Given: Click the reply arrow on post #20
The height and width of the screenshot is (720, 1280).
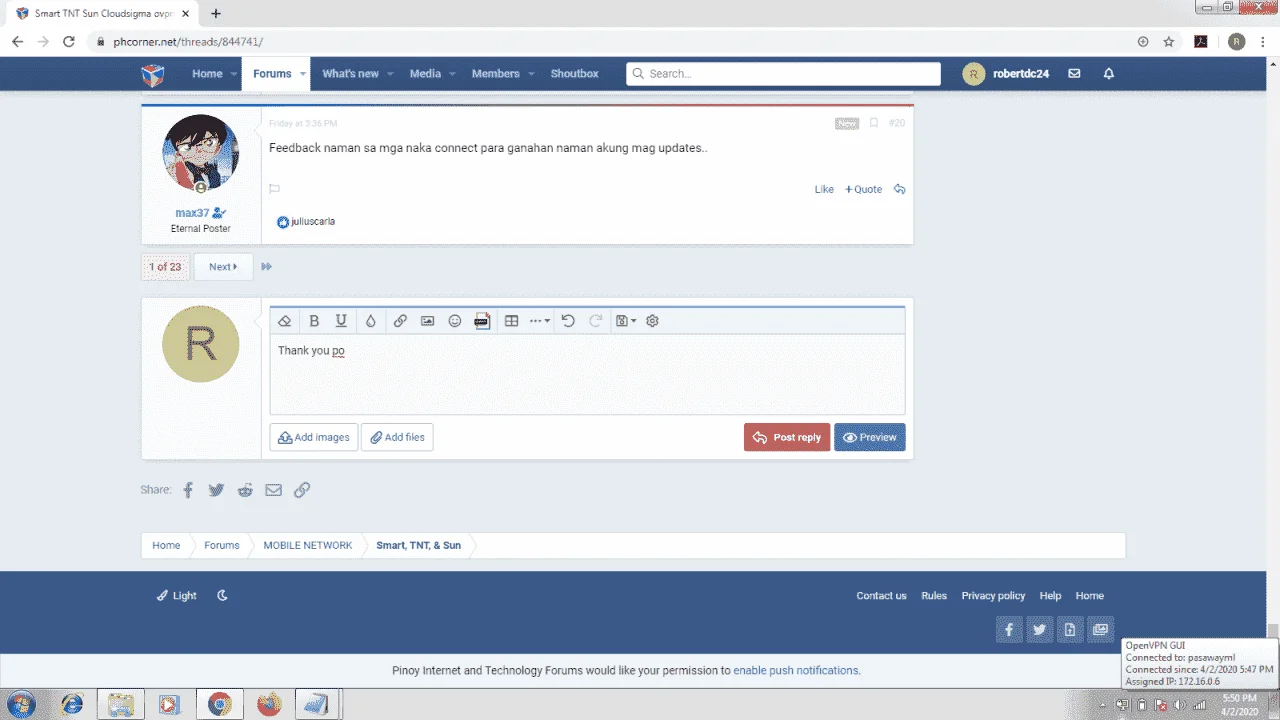Looking at the screenshot, I should (900, 189).
